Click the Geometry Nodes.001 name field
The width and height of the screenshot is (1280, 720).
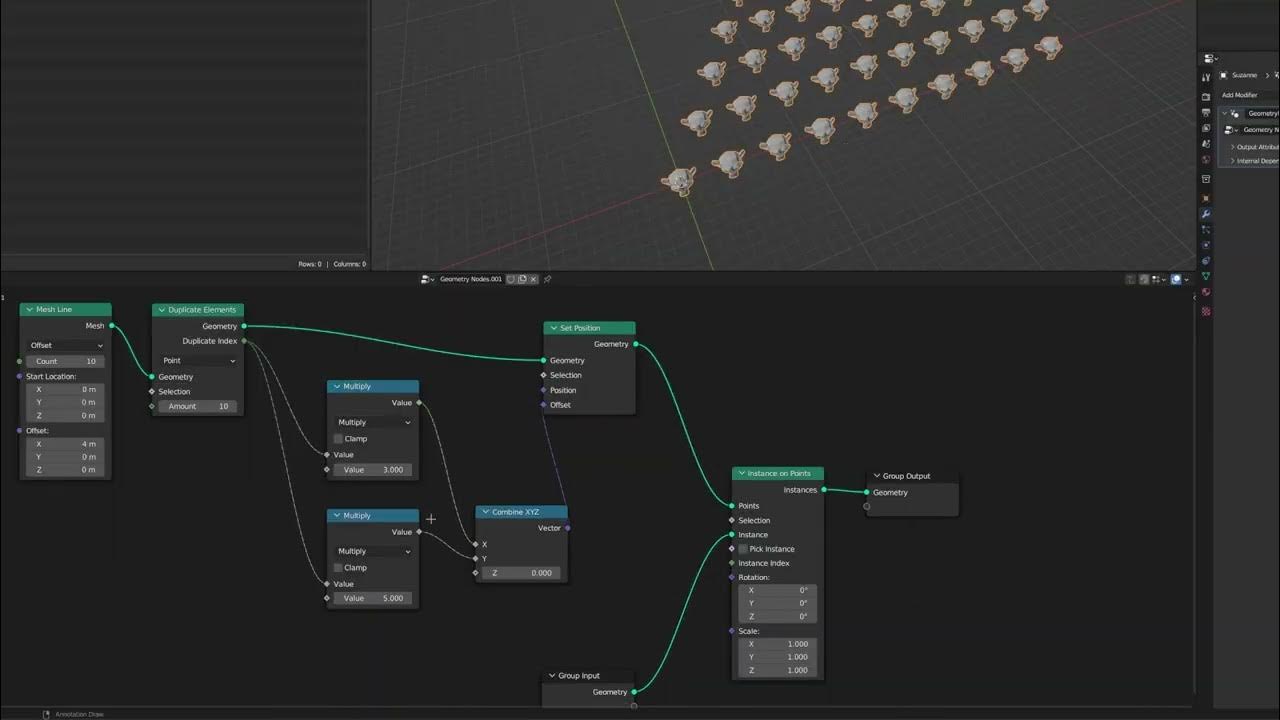[x=471, y=279]
